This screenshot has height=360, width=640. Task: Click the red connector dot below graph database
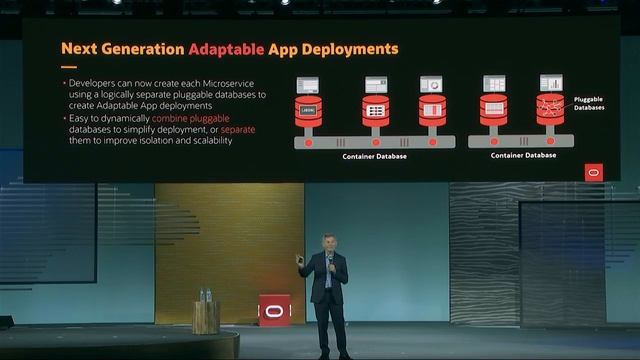click(x=550, y=141)
